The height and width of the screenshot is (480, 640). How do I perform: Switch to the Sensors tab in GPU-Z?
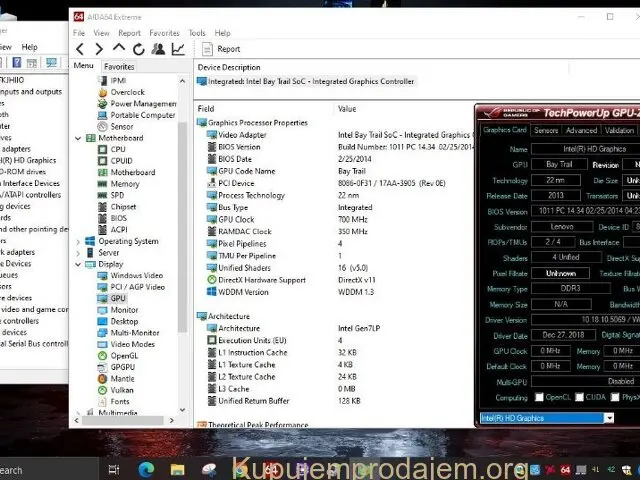tap(546, 130)
